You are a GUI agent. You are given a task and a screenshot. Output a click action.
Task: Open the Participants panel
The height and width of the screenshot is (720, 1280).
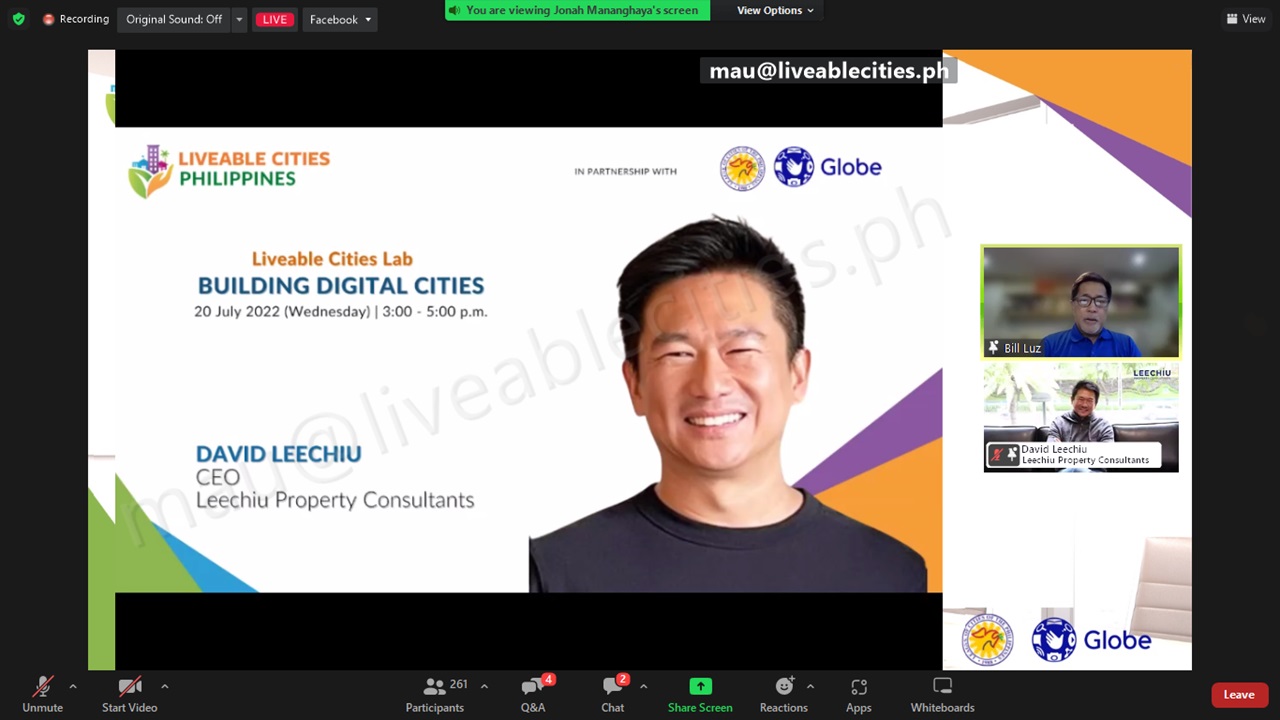coord(435,694)
